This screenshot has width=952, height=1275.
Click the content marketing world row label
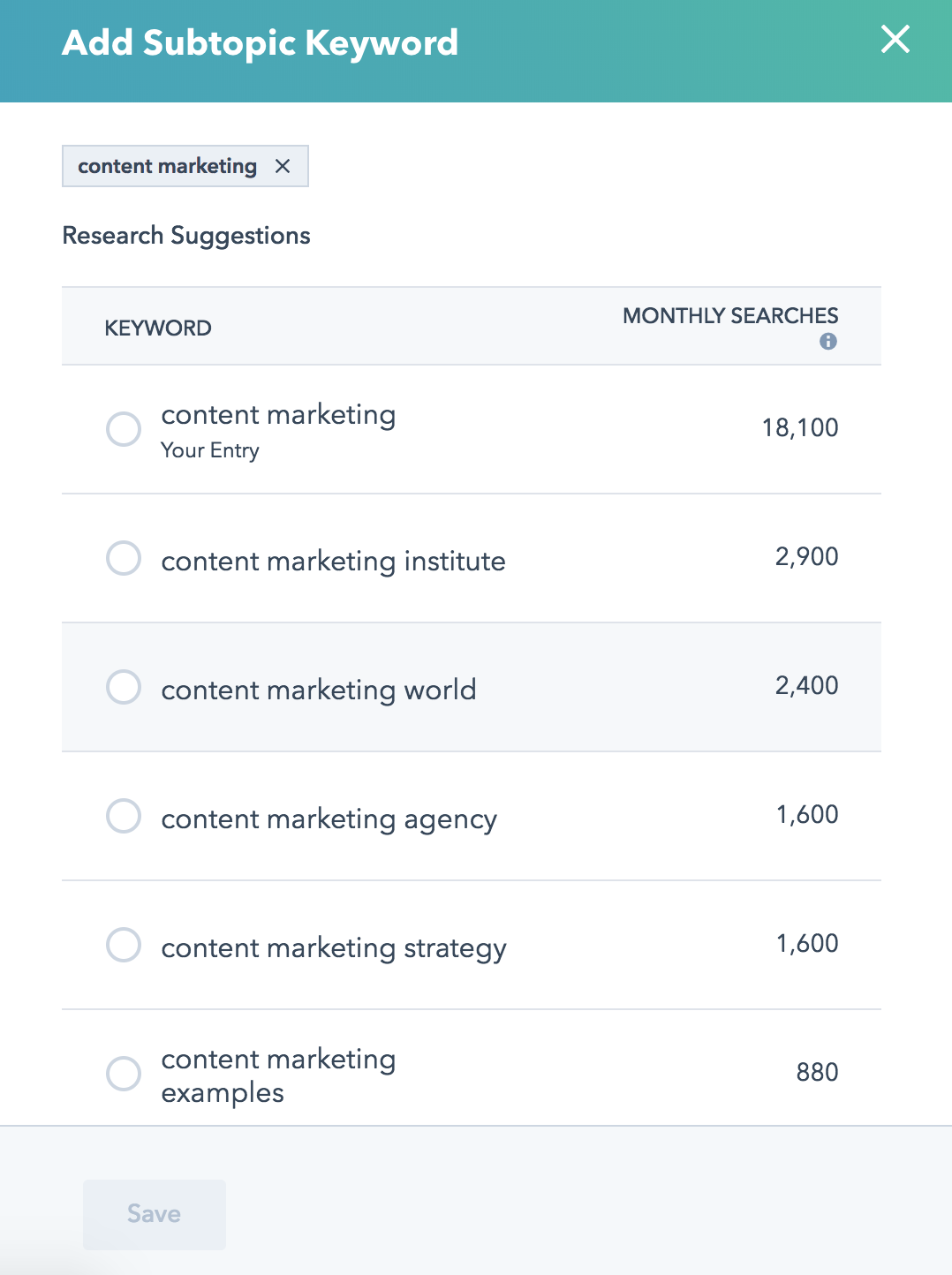click(319, 690)
